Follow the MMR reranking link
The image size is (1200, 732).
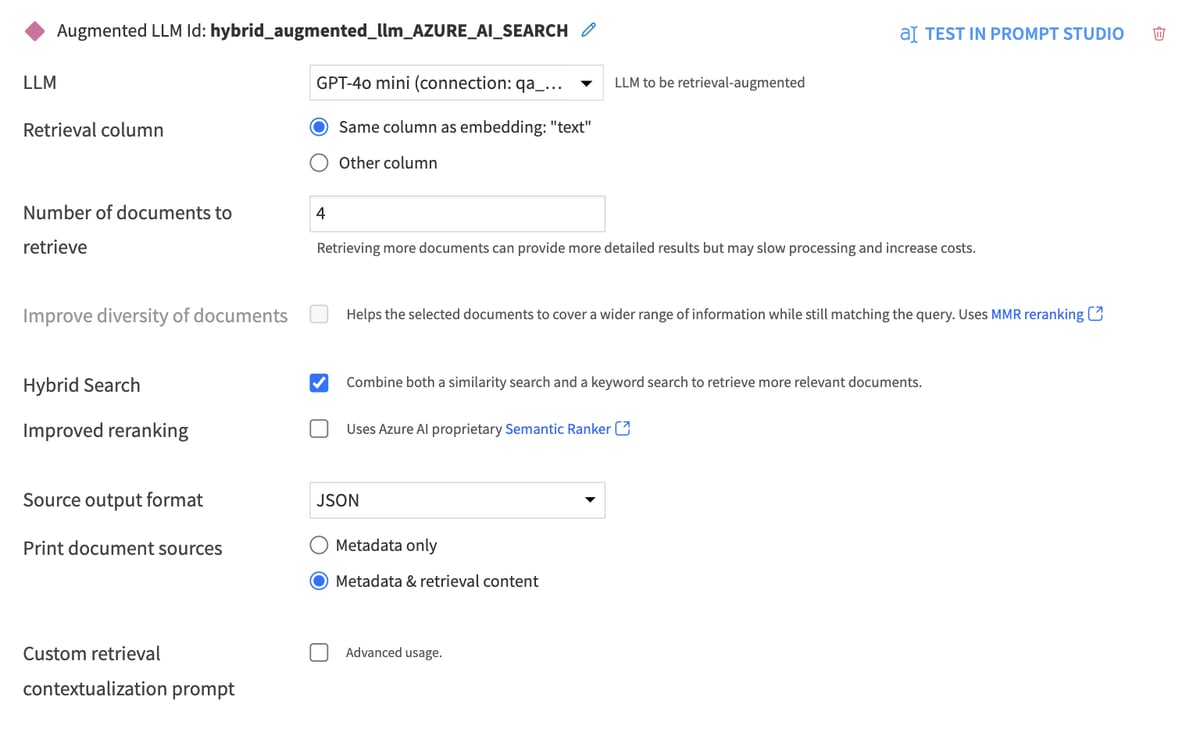click(1036, 314)
